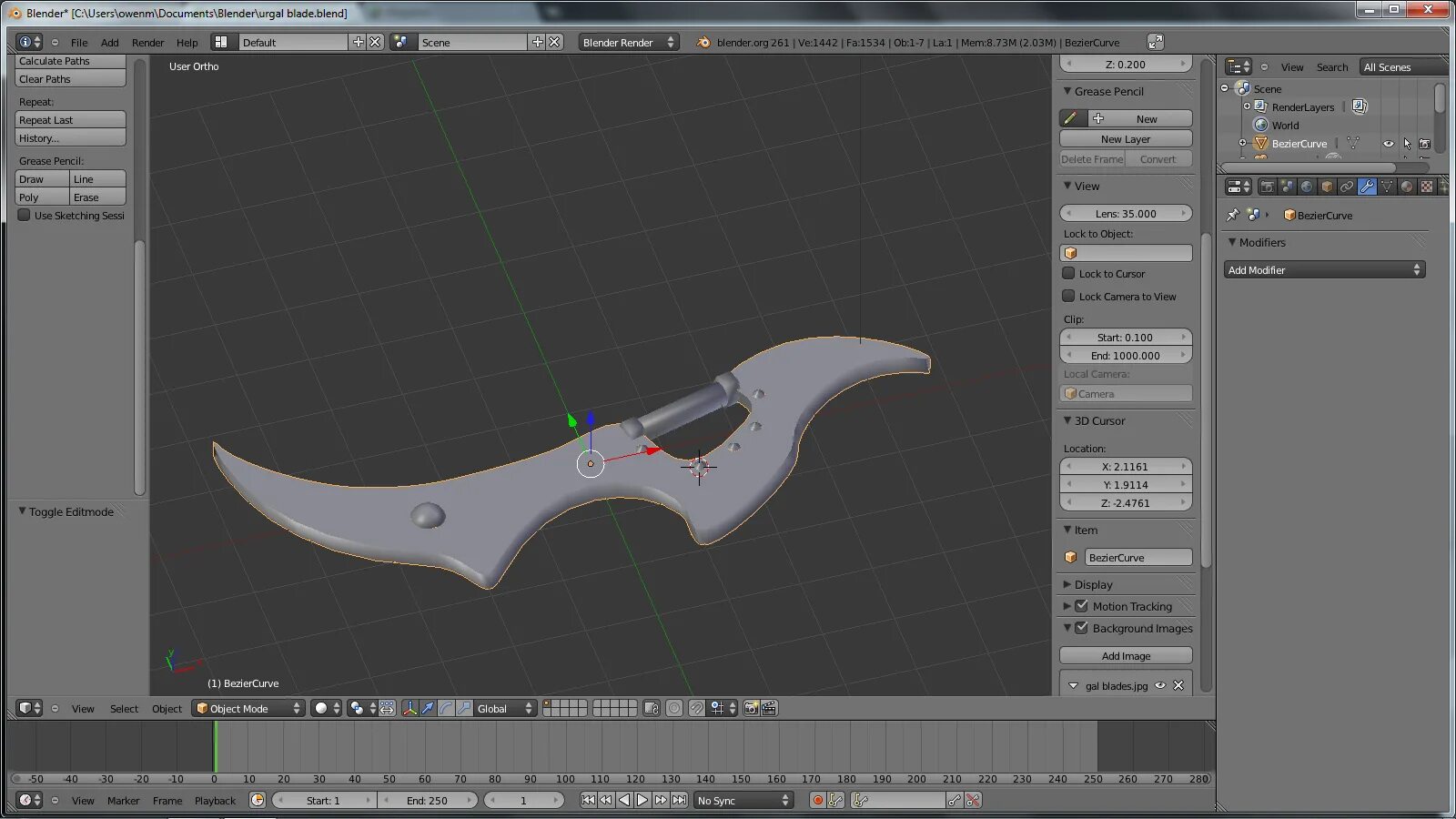The width and height of the screenshot is (1456, 819).
Task: Click the Lens 35.000 value slider
Action: point(1126,213)
